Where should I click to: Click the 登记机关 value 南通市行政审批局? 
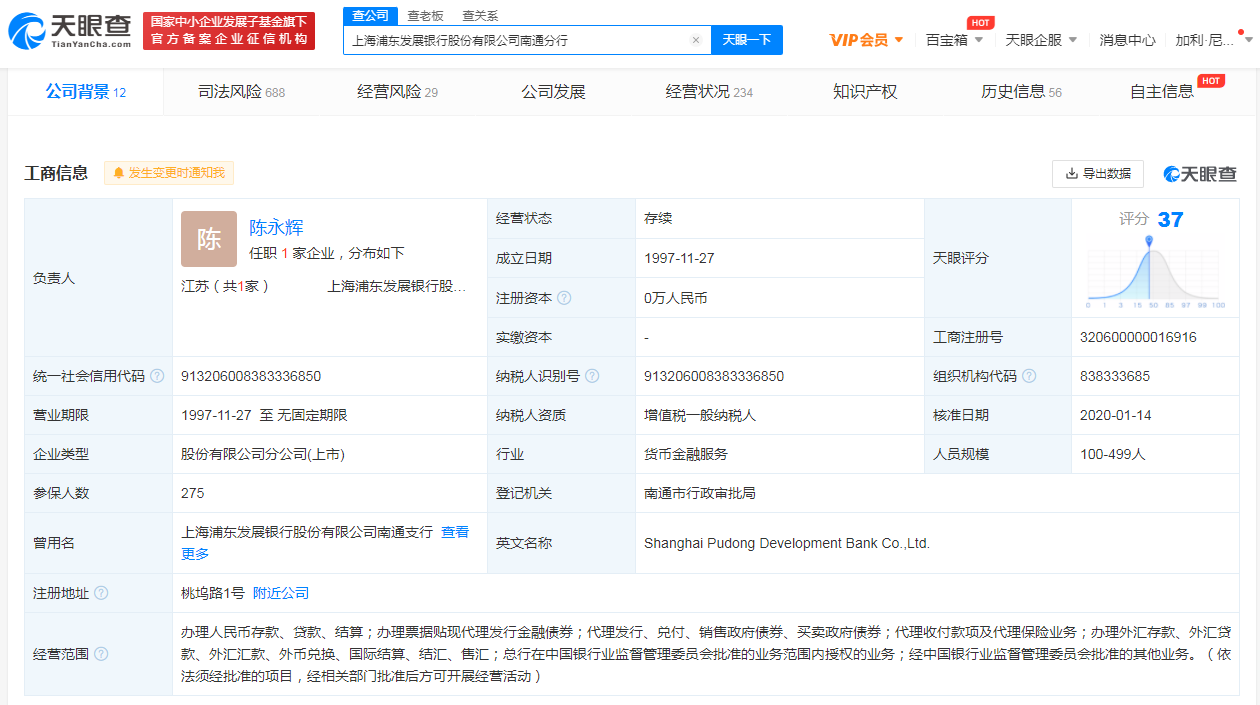coord(700,493)
